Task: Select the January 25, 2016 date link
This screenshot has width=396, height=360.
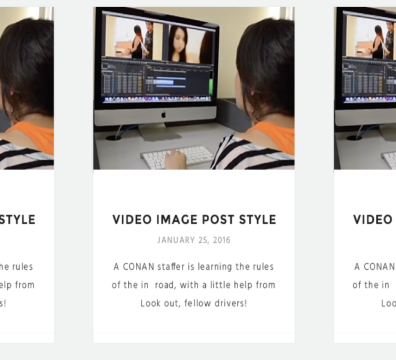Action: pyautogui.click(x=194, y=240)
